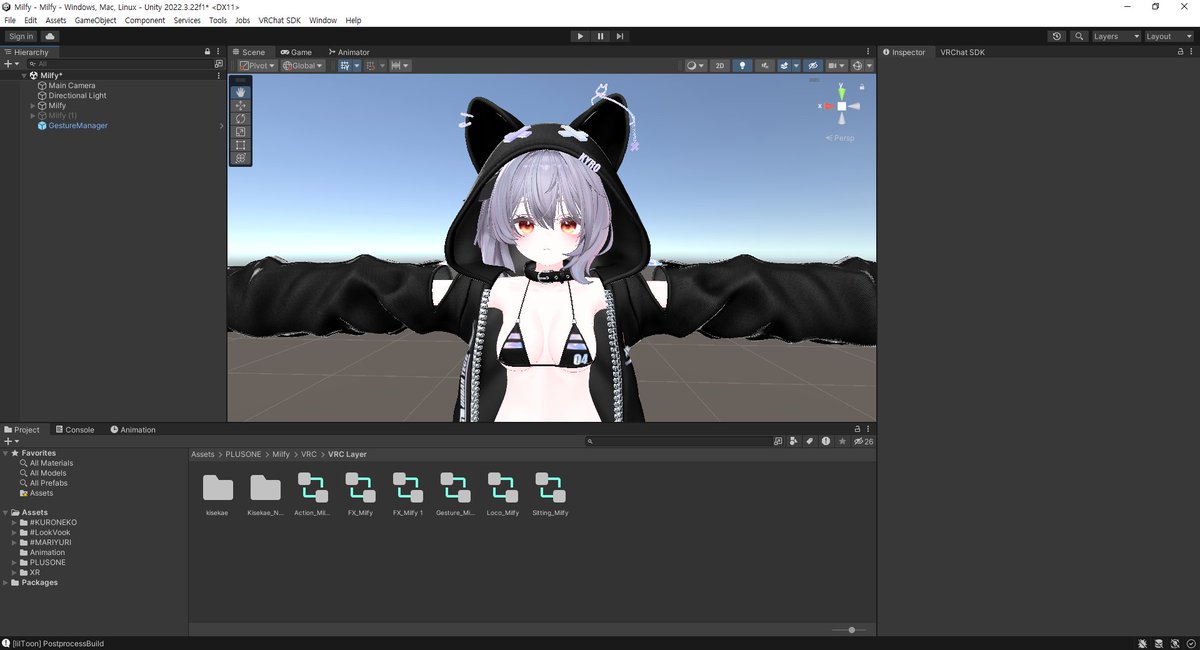Open search in Project window icon

pos(778,441)
